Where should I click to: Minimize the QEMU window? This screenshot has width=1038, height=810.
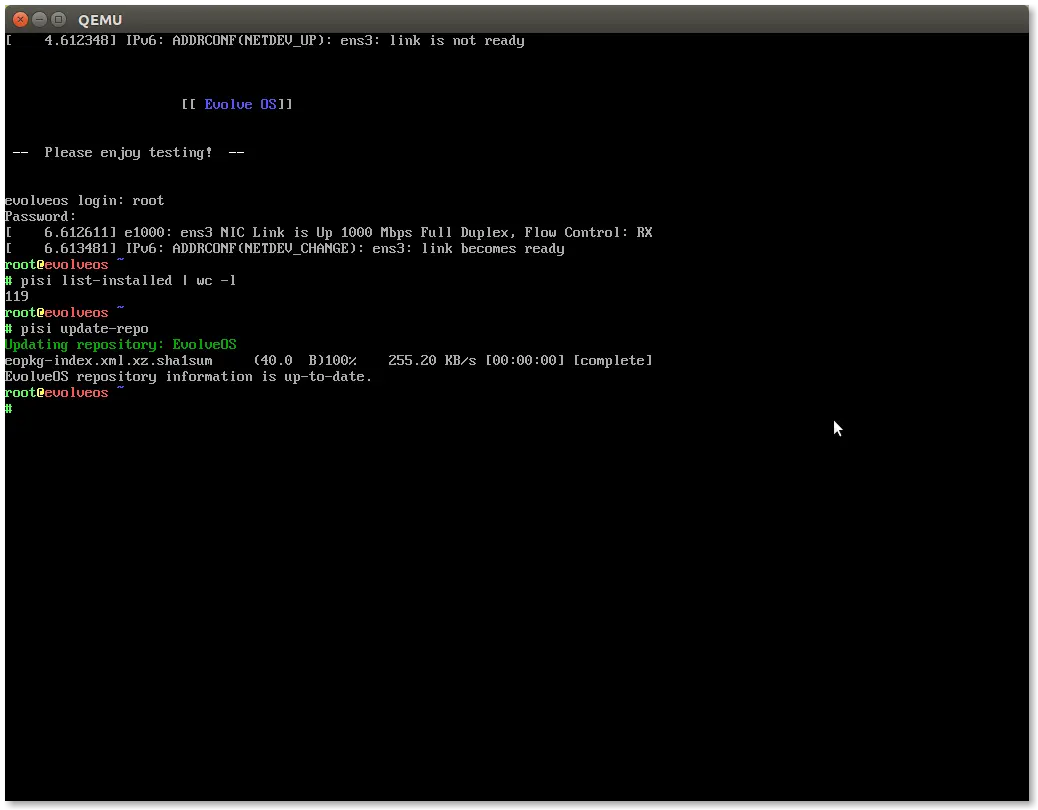click(40, 19)
